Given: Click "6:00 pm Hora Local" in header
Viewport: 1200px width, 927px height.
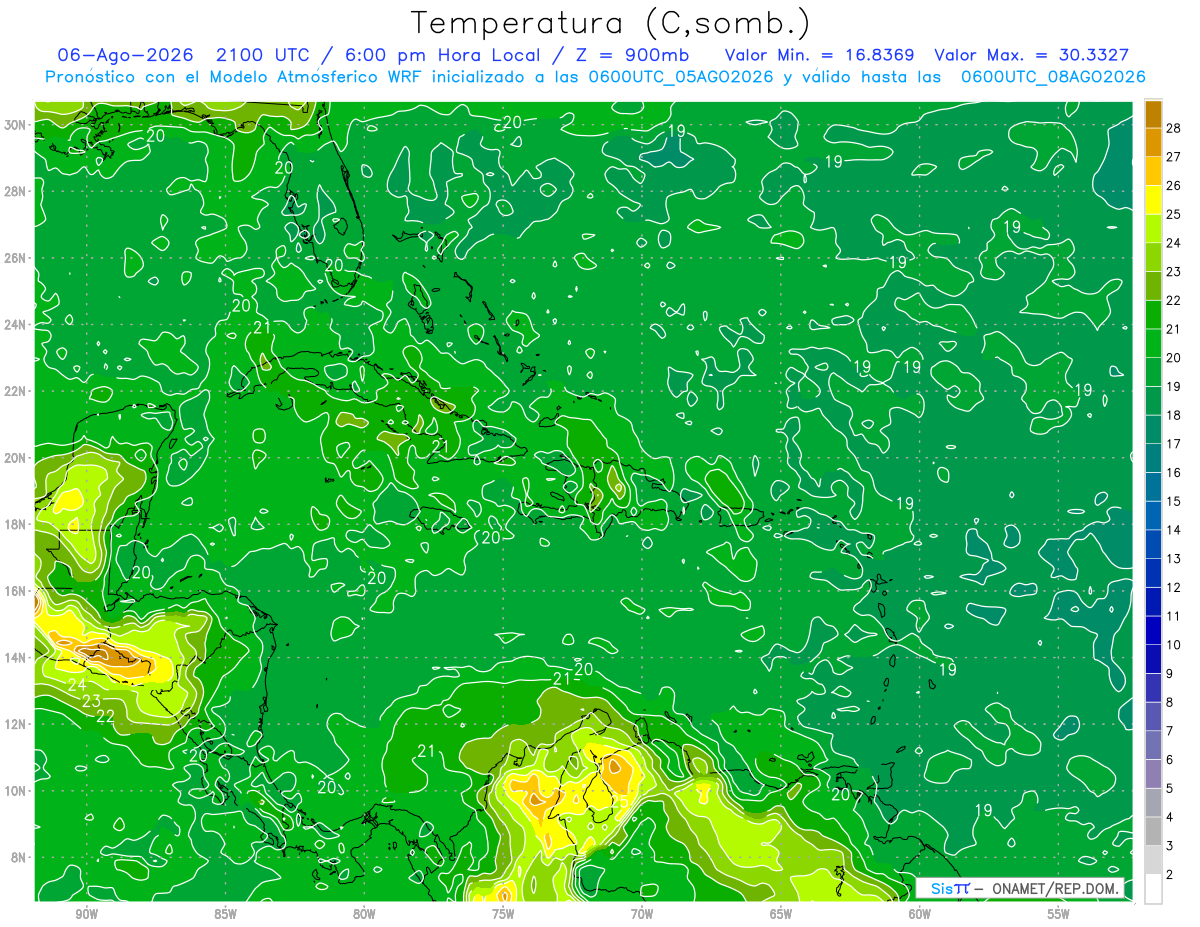Looking at the screenshot, I should coord(443,55).
